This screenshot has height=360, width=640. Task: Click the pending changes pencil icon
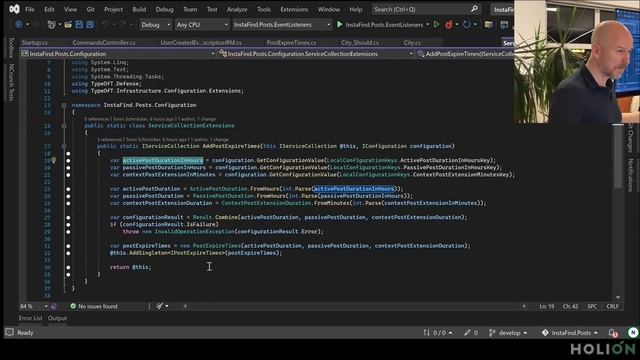coord(467,333)
